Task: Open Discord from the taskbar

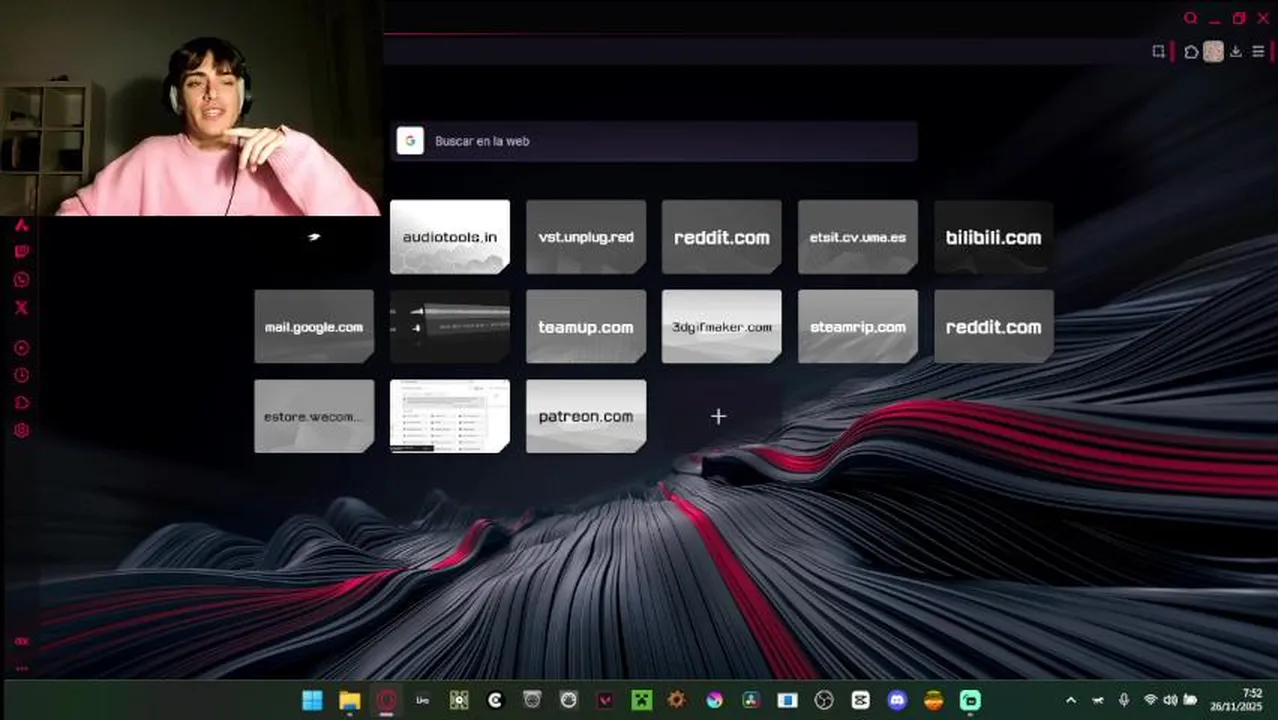Action: [x=897, y=700]
